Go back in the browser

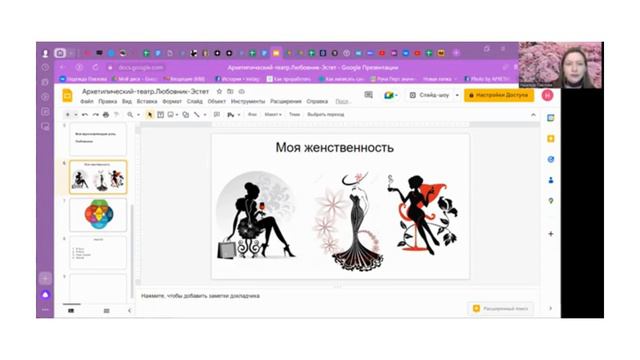[x=62, y=67]
